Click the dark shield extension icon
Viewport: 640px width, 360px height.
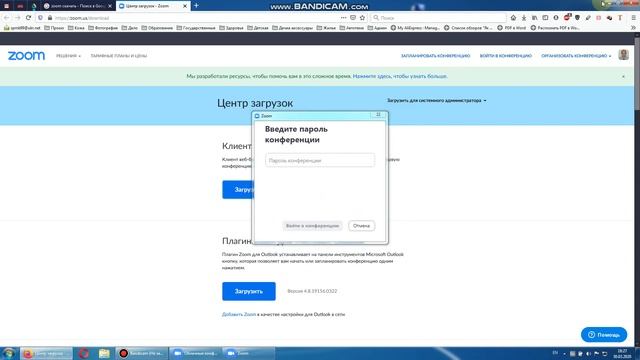tap(578, 18)
